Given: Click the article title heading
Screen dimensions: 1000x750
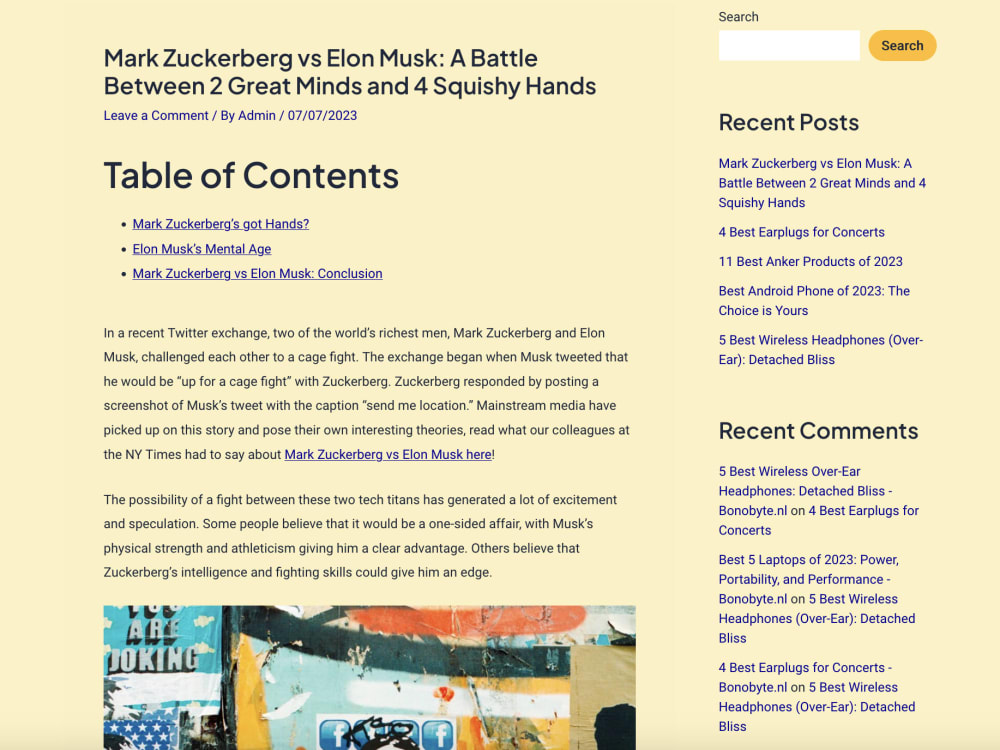Looking at the screenshot, I should (350, 72).
